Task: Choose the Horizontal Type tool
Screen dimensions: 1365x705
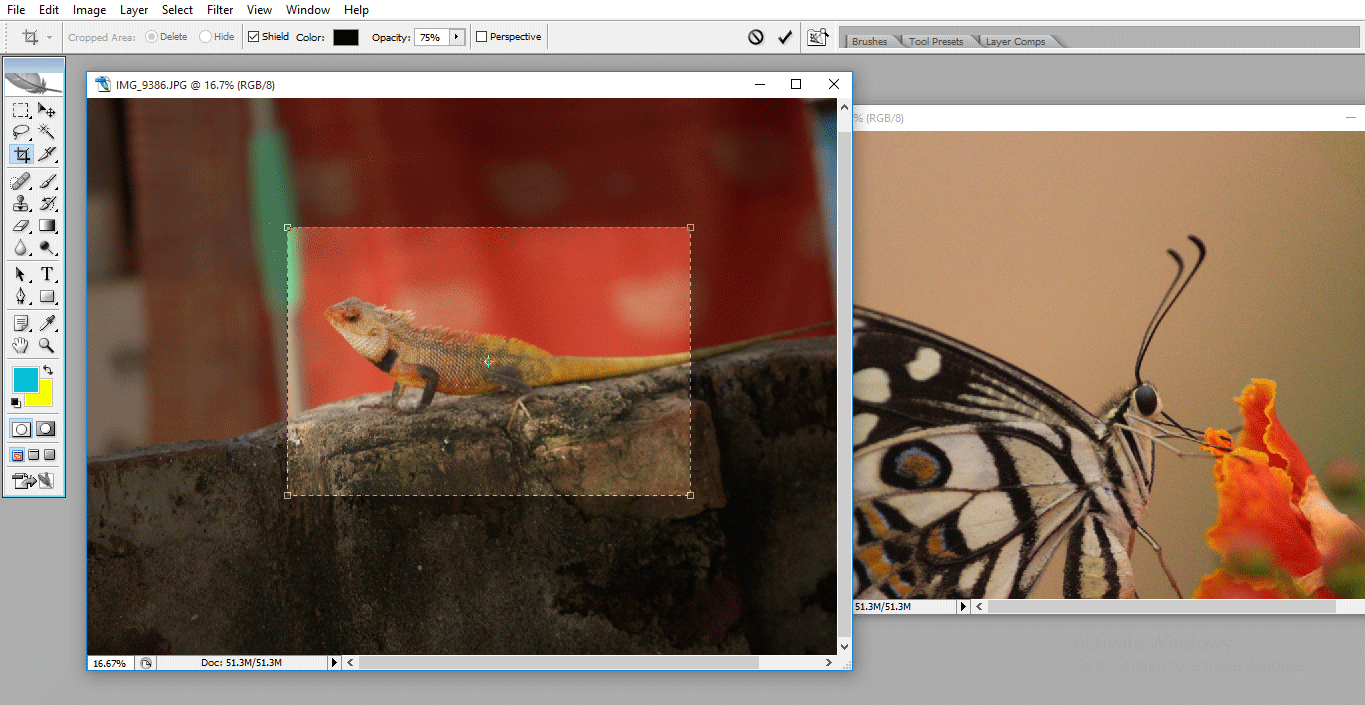Action: point(46,273)
